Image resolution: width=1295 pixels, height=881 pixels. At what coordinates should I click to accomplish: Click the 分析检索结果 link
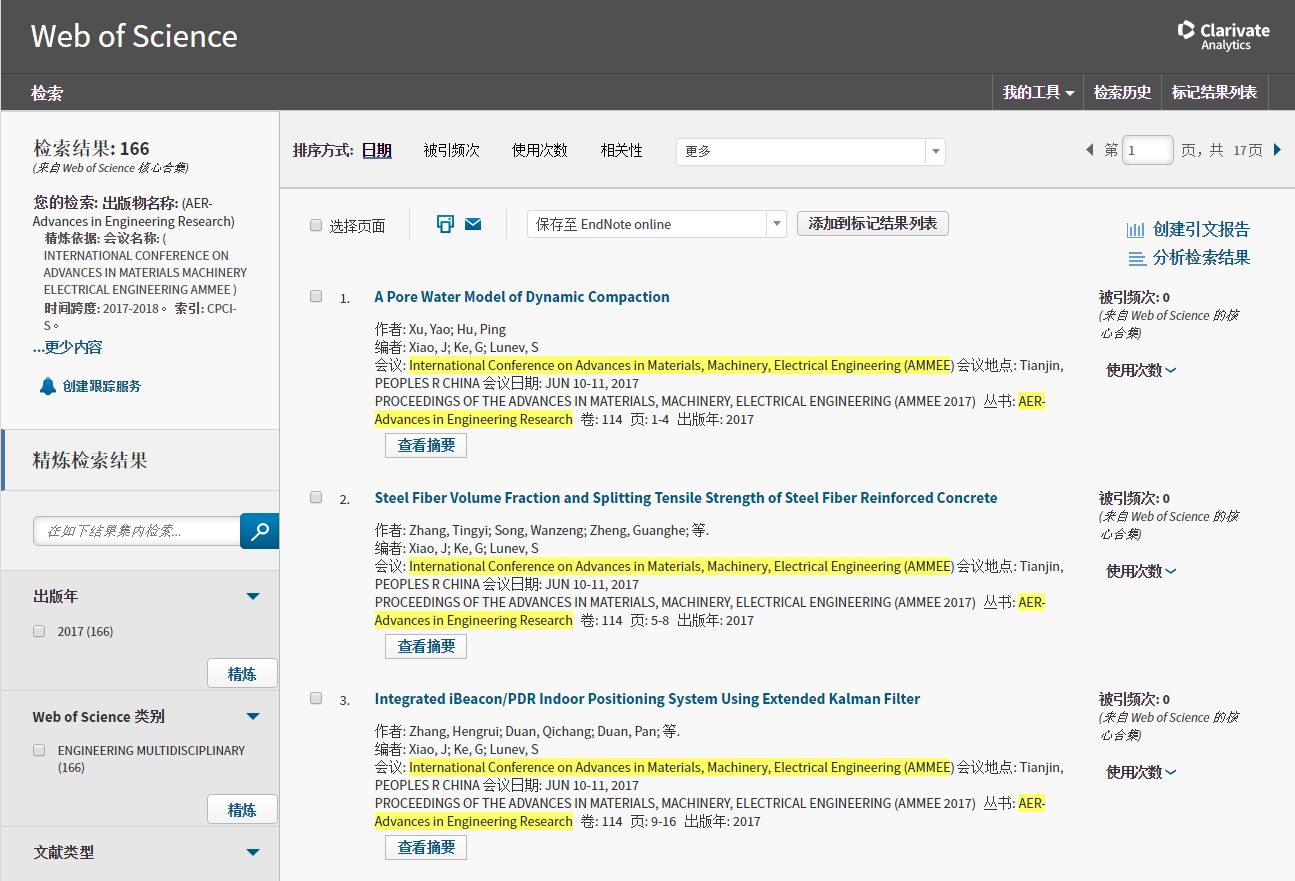click(x=1201, y=258)
